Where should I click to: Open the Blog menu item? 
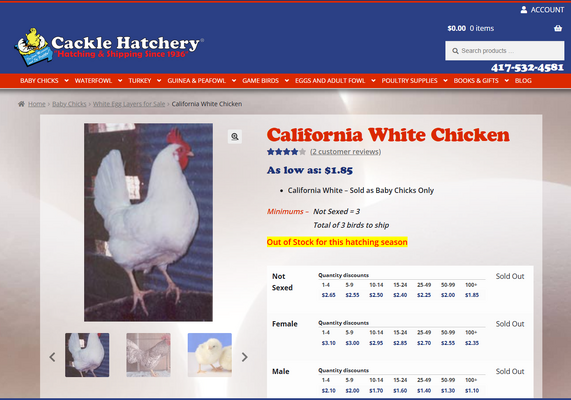click(x=523, y=81)
